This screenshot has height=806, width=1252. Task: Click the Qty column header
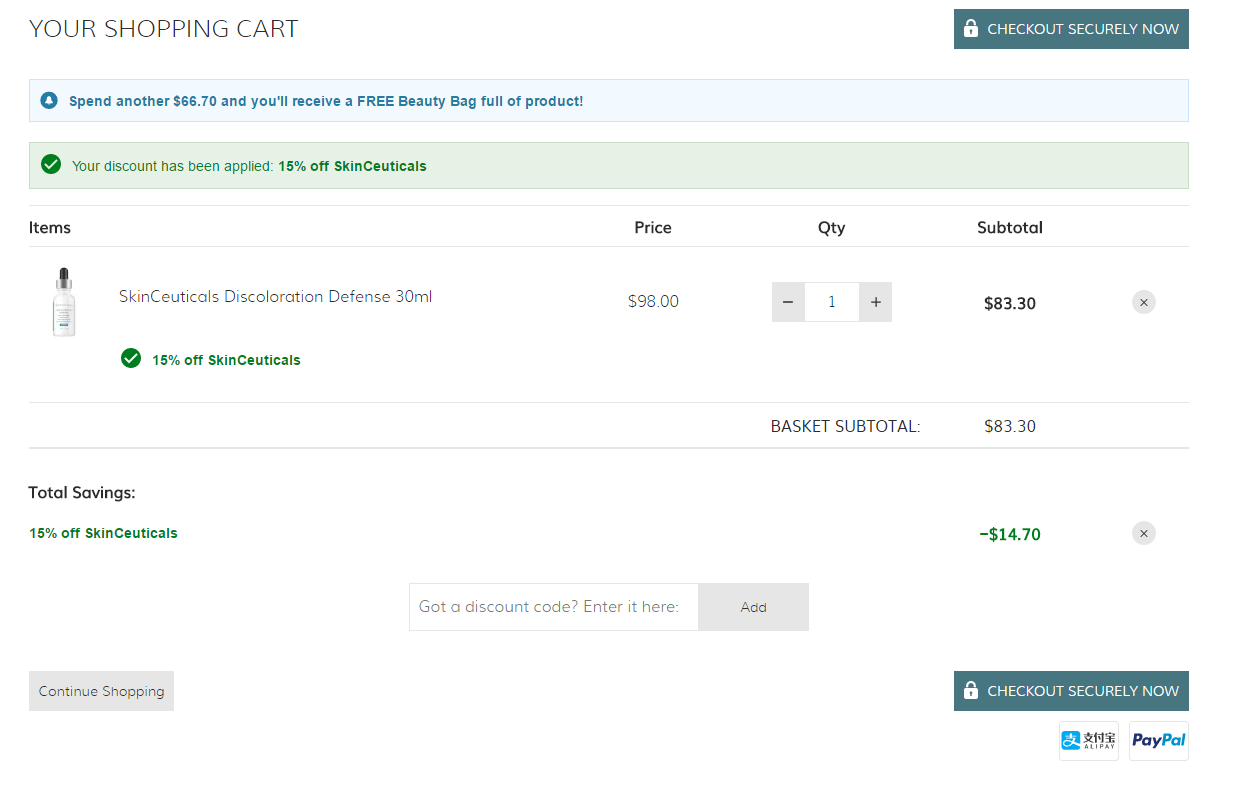832,227
